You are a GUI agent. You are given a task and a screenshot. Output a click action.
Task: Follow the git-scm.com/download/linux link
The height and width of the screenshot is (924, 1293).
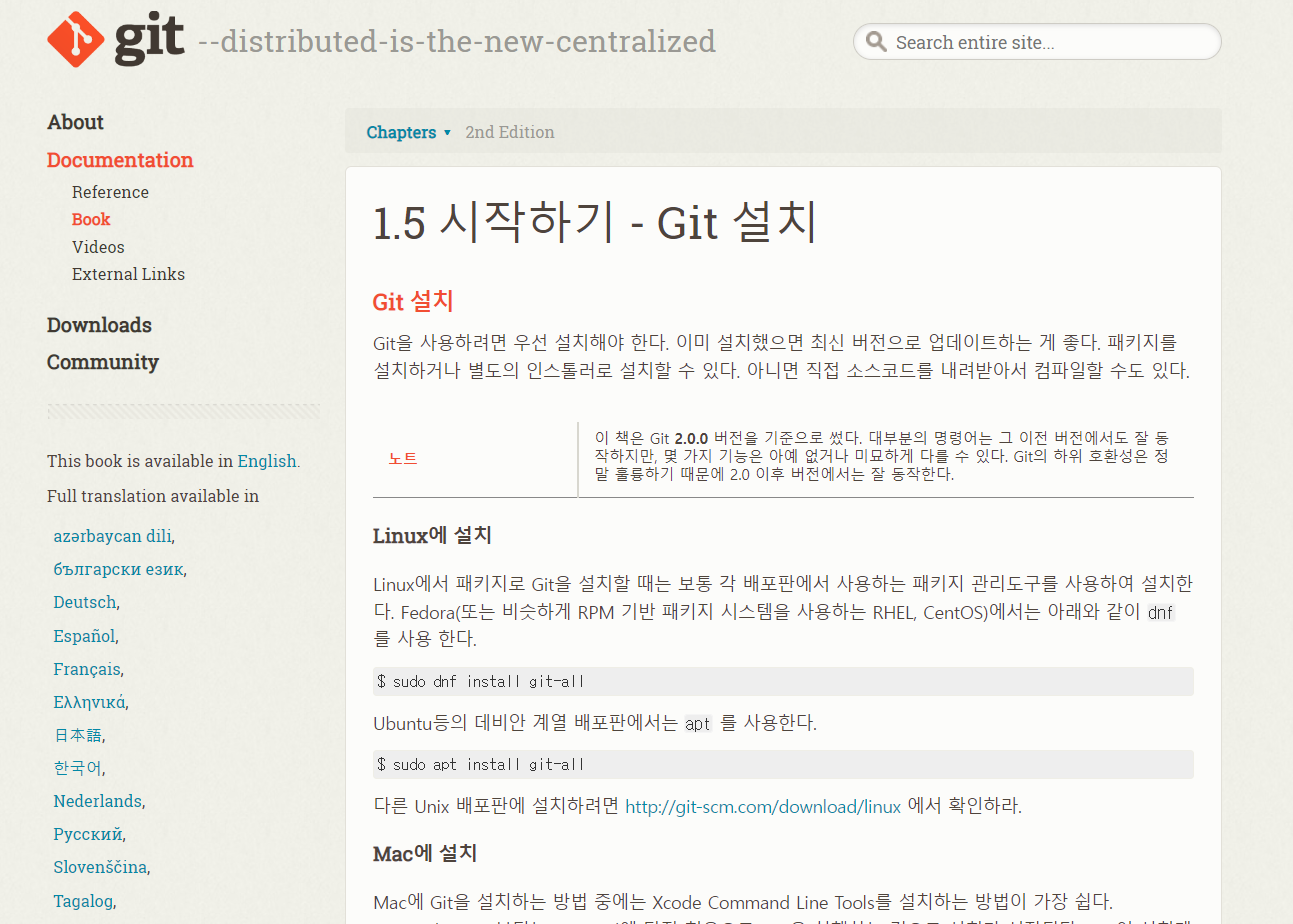763,806
